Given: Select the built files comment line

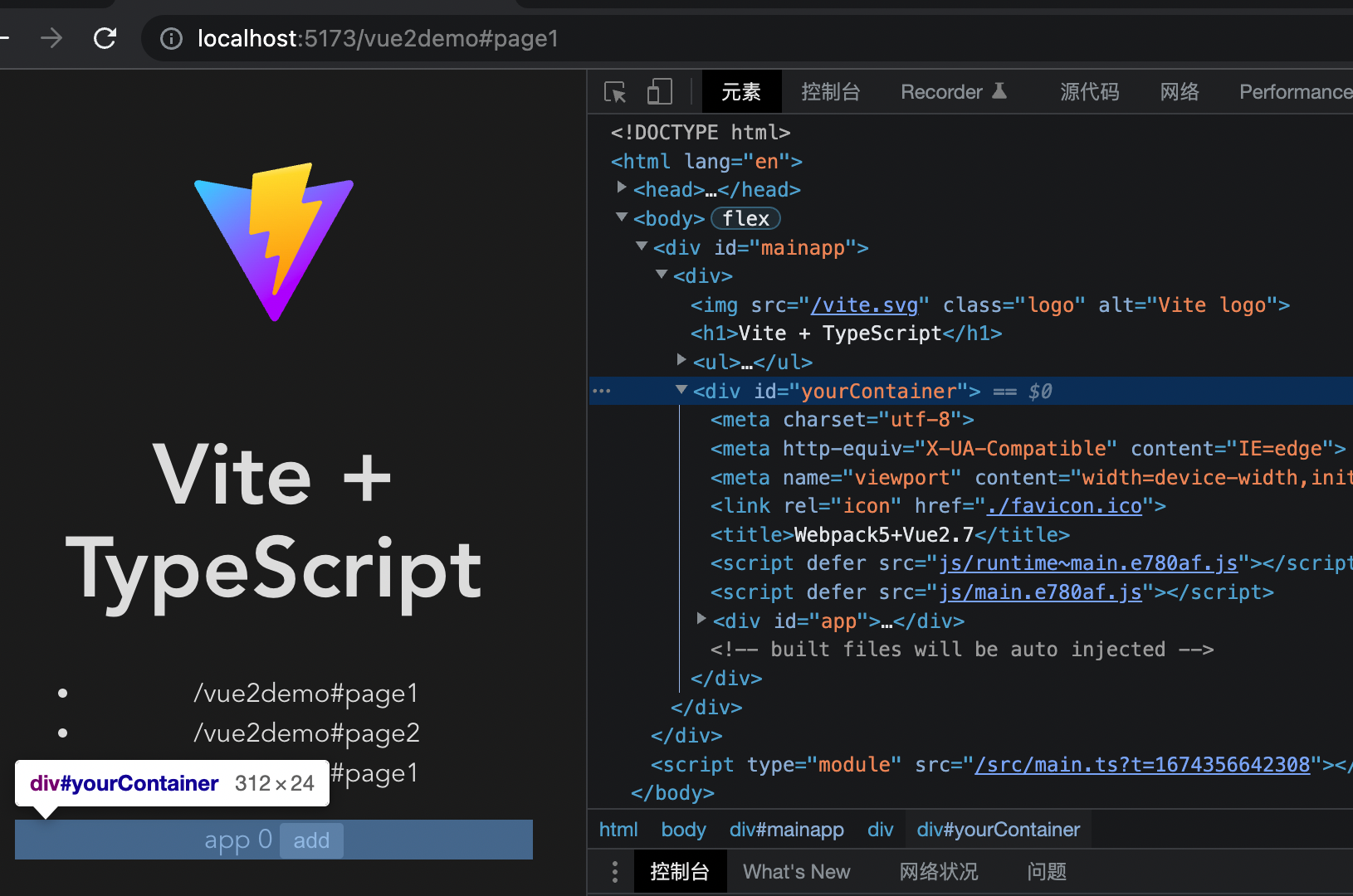Looking at the screenshot, I should (962, 650).
